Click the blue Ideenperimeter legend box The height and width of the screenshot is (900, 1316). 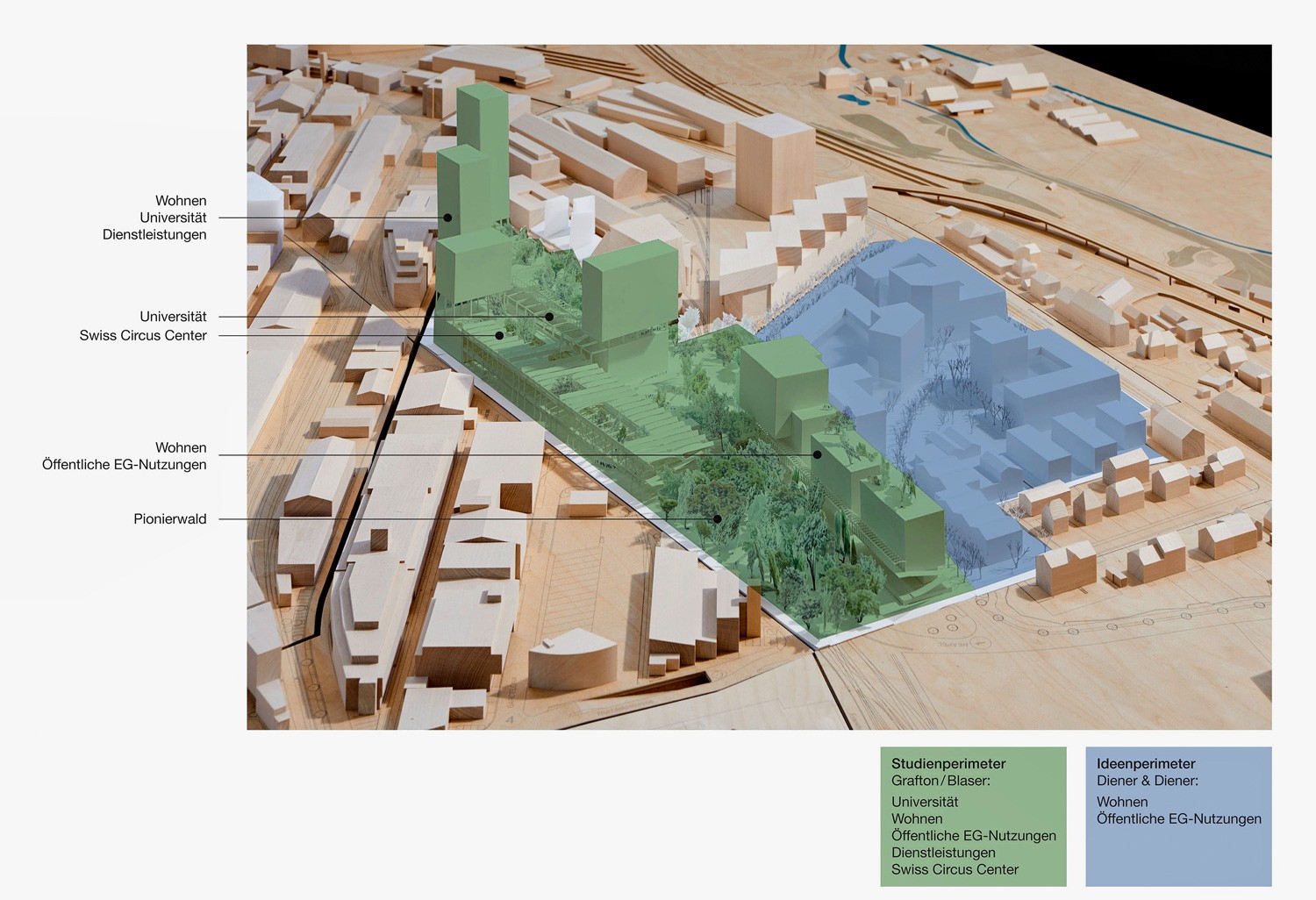coord(1178,817)
